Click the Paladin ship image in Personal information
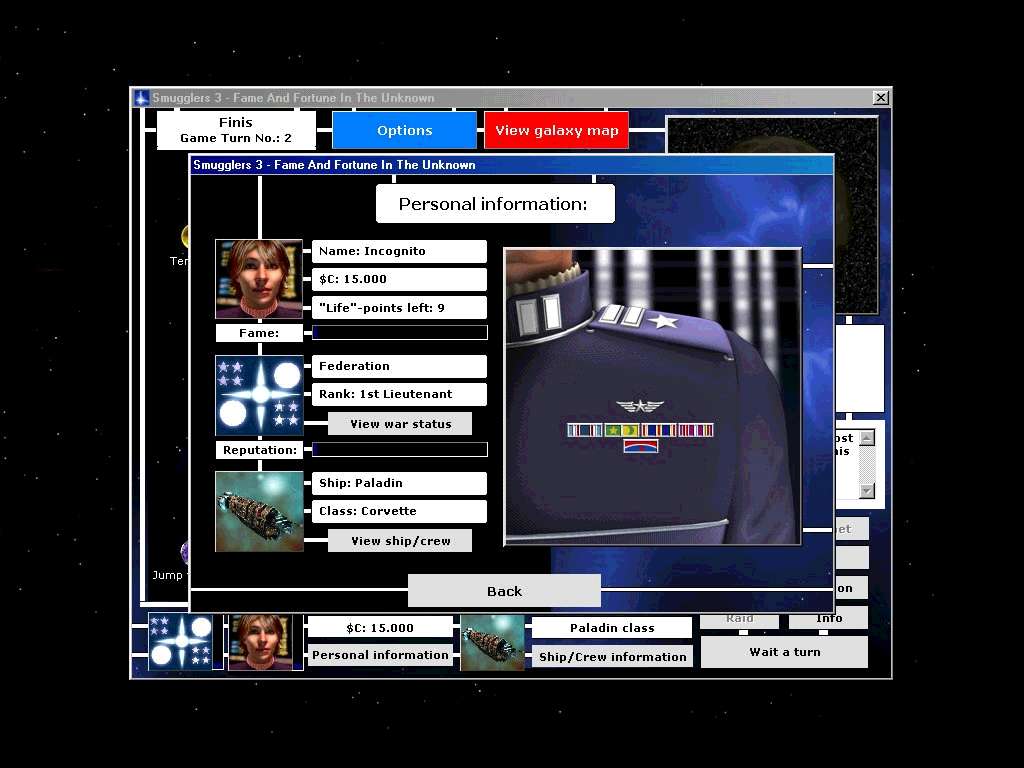1024x768 pixels. [x=259, y=511]
